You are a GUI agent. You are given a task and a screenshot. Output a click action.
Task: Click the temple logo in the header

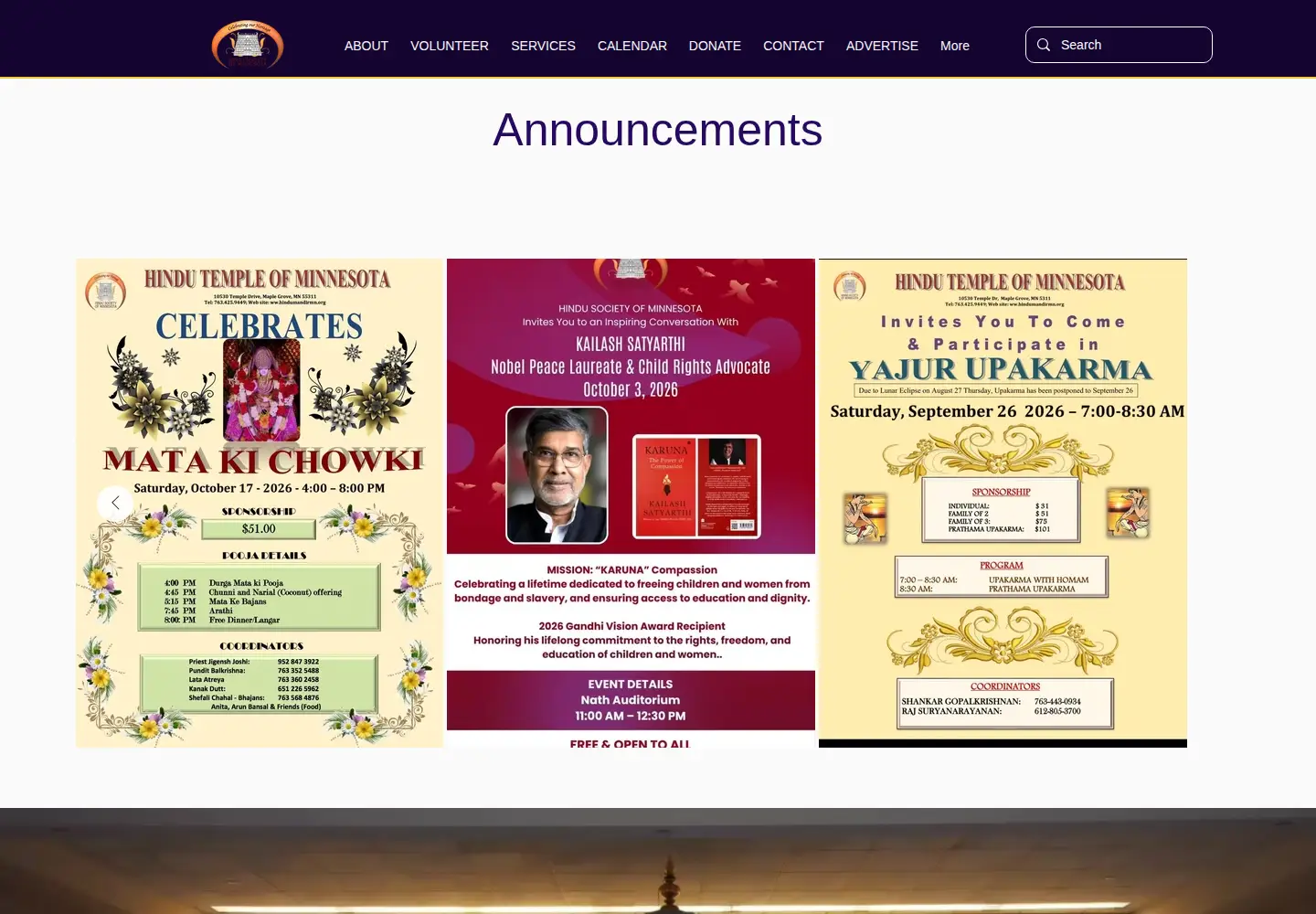pyautogui.click(x=248, y=45)
